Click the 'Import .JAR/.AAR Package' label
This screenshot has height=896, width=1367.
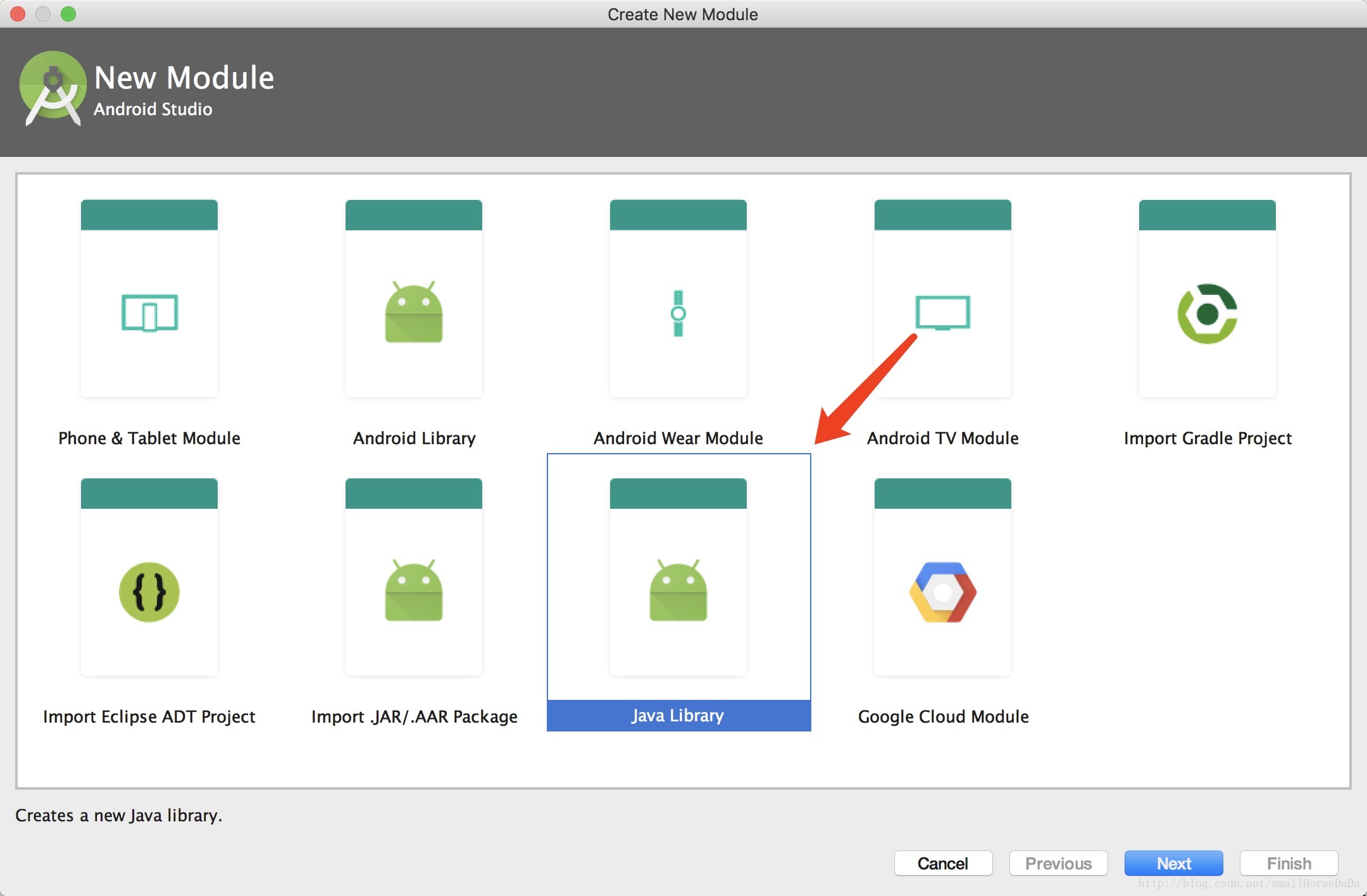click(414, 716)
